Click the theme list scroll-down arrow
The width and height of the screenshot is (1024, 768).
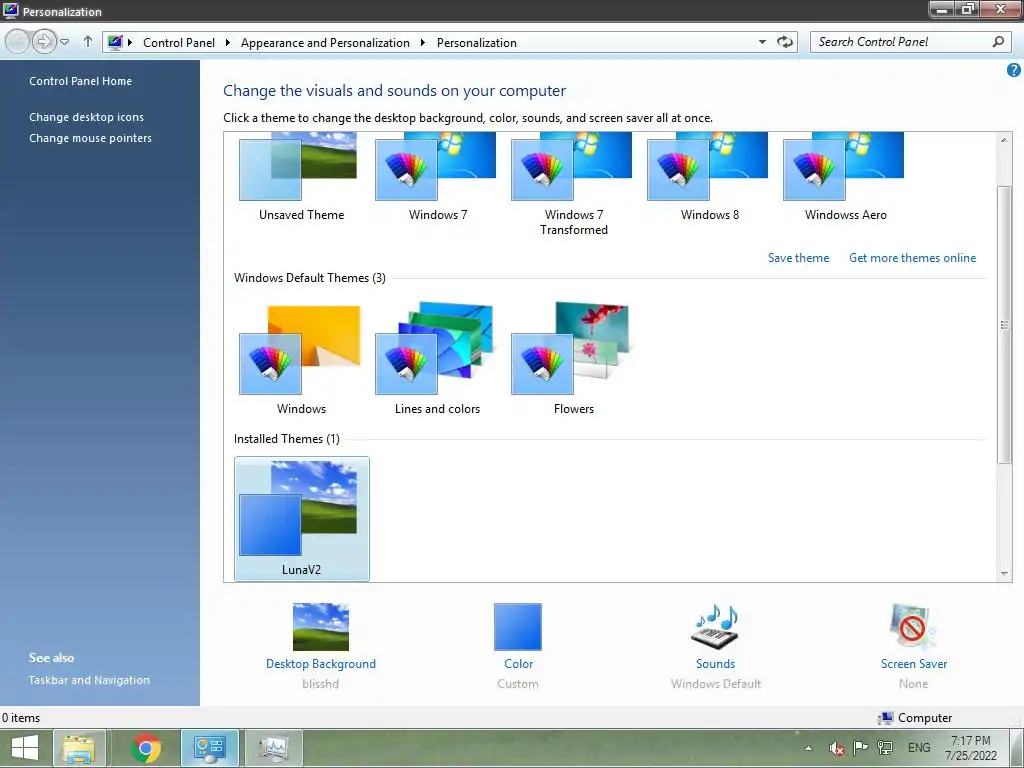click(x=1004, y=573)
